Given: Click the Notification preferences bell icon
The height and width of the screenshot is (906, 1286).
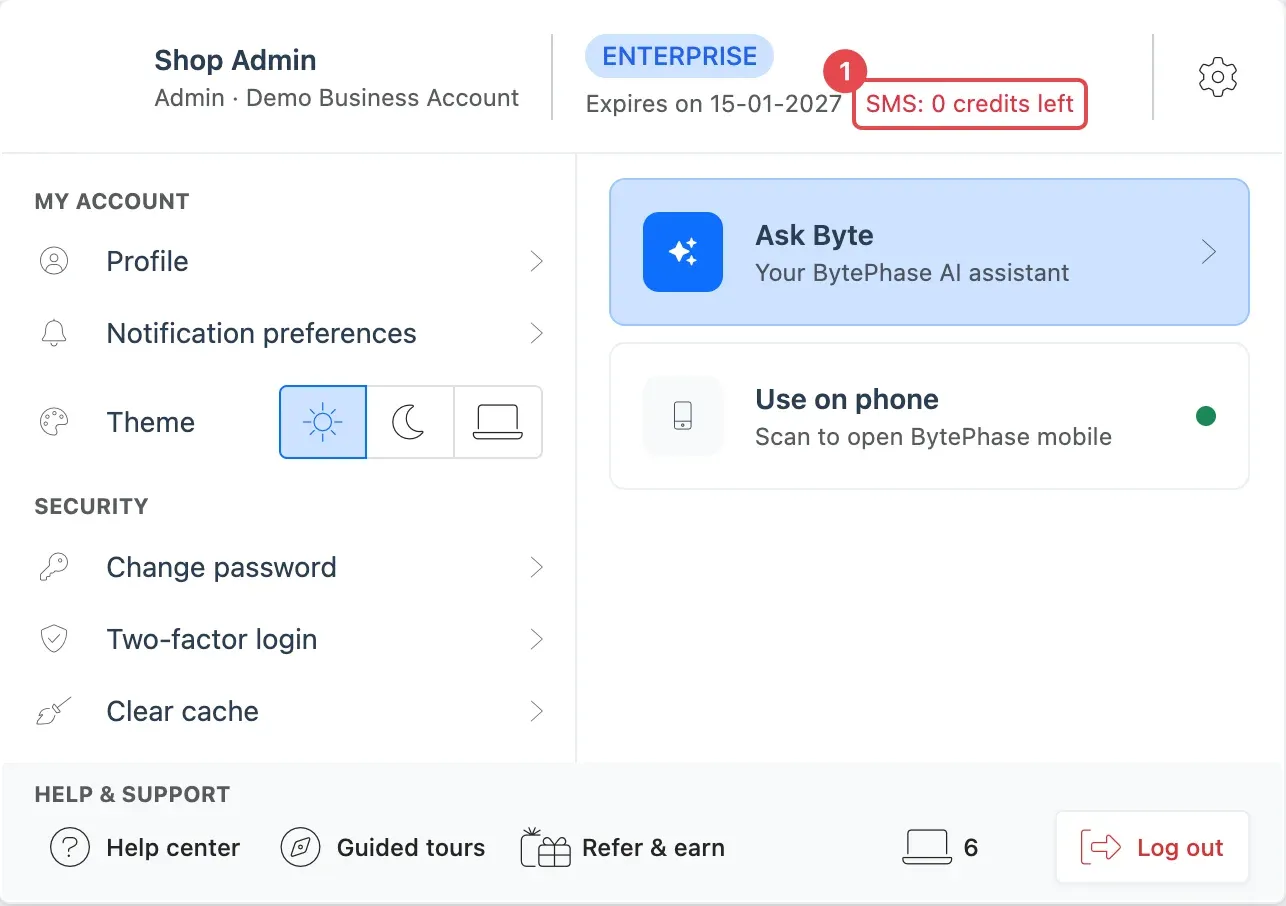Looking at the screenshot, I should 54,333.
